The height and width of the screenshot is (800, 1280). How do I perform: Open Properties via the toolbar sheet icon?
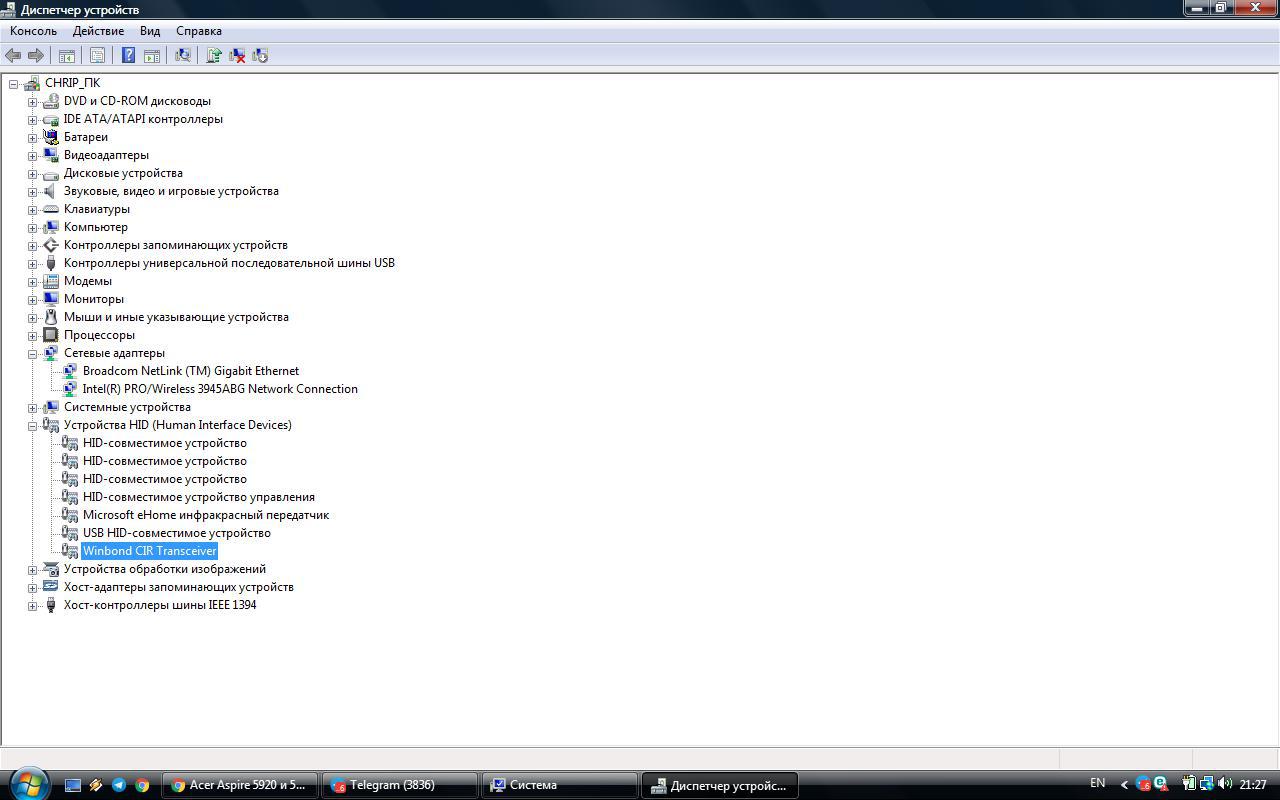pos(97,56)
